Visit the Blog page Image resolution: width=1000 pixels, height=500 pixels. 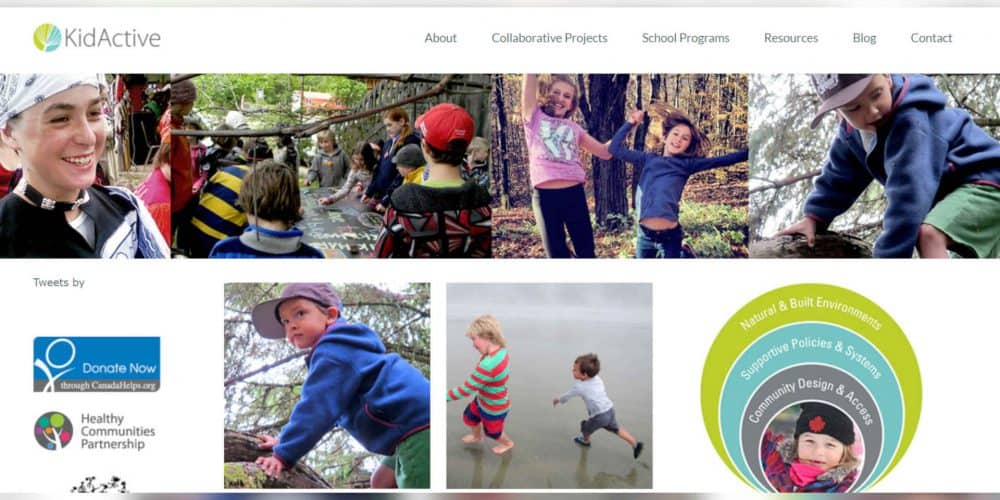click(864, 38)
